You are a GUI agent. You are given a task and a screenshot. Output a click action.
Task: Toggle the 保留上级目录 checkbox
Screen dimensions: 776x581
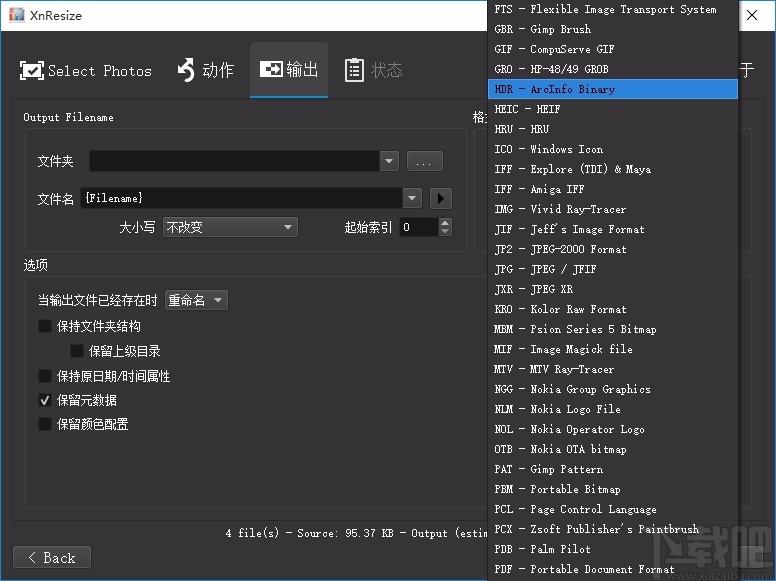pos(77,351)
